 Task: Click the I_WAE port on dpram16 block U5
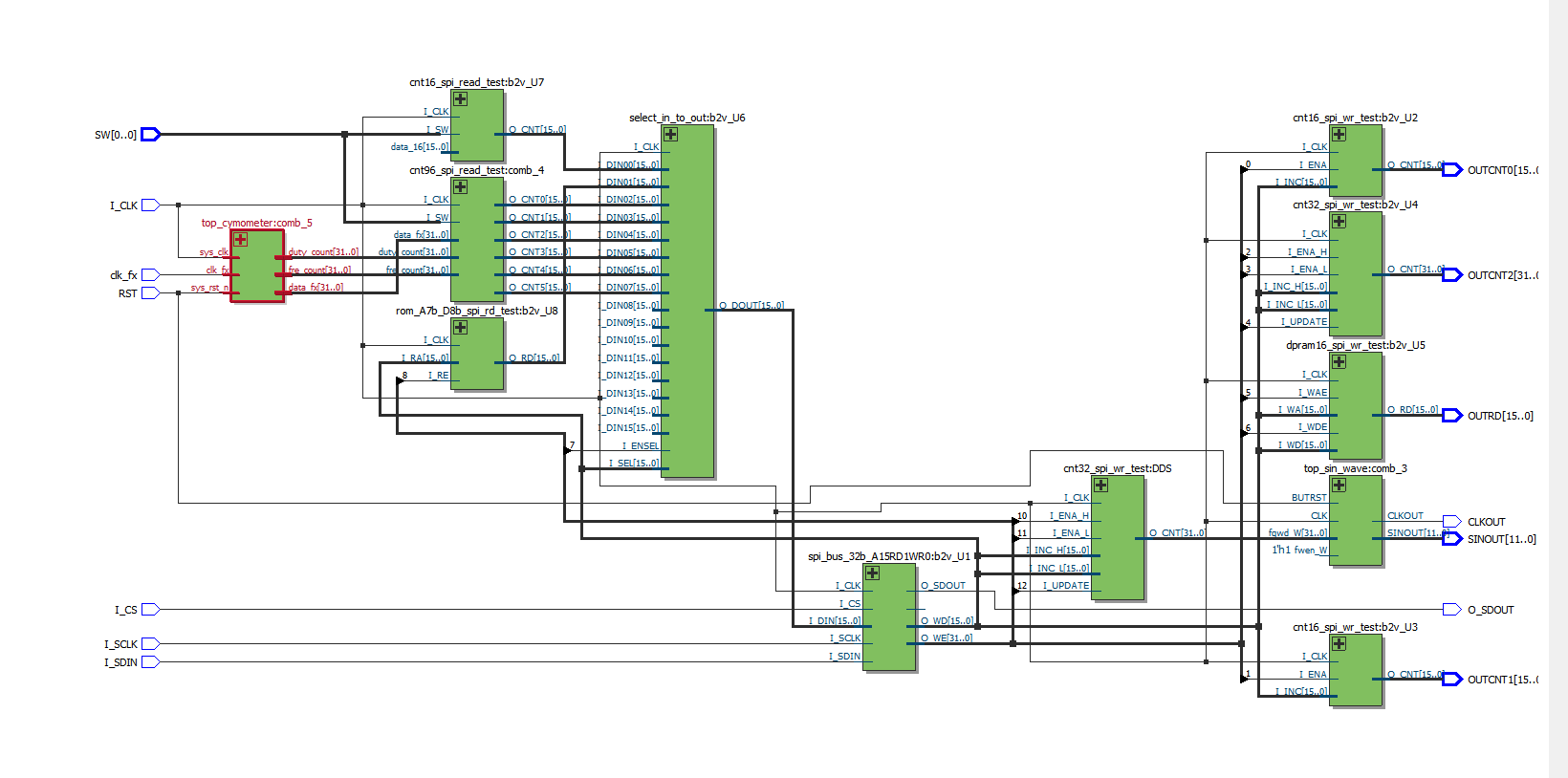click(1312, 393)
